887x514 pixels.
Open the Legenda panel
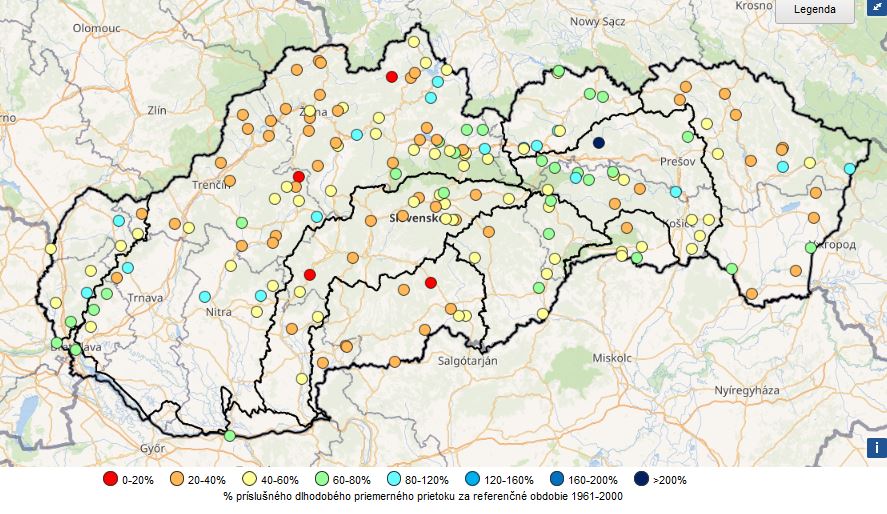tap(815, 9)
